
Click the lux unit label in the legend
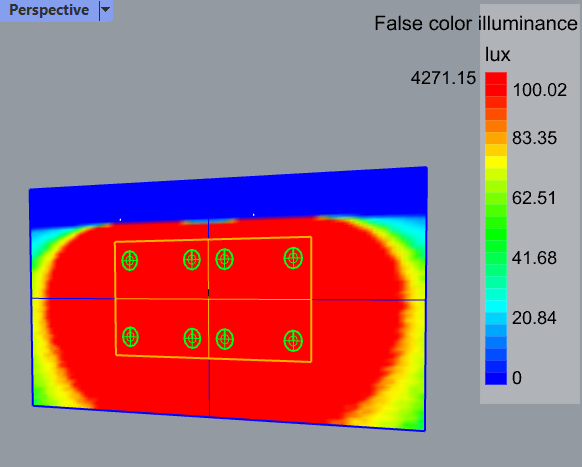497,55
